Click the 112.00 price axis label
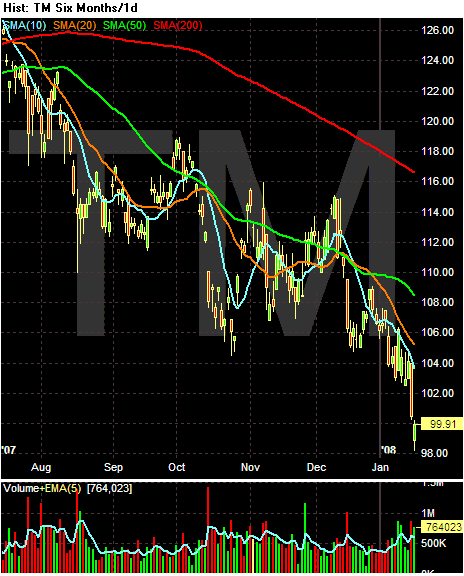 (437, 242)
